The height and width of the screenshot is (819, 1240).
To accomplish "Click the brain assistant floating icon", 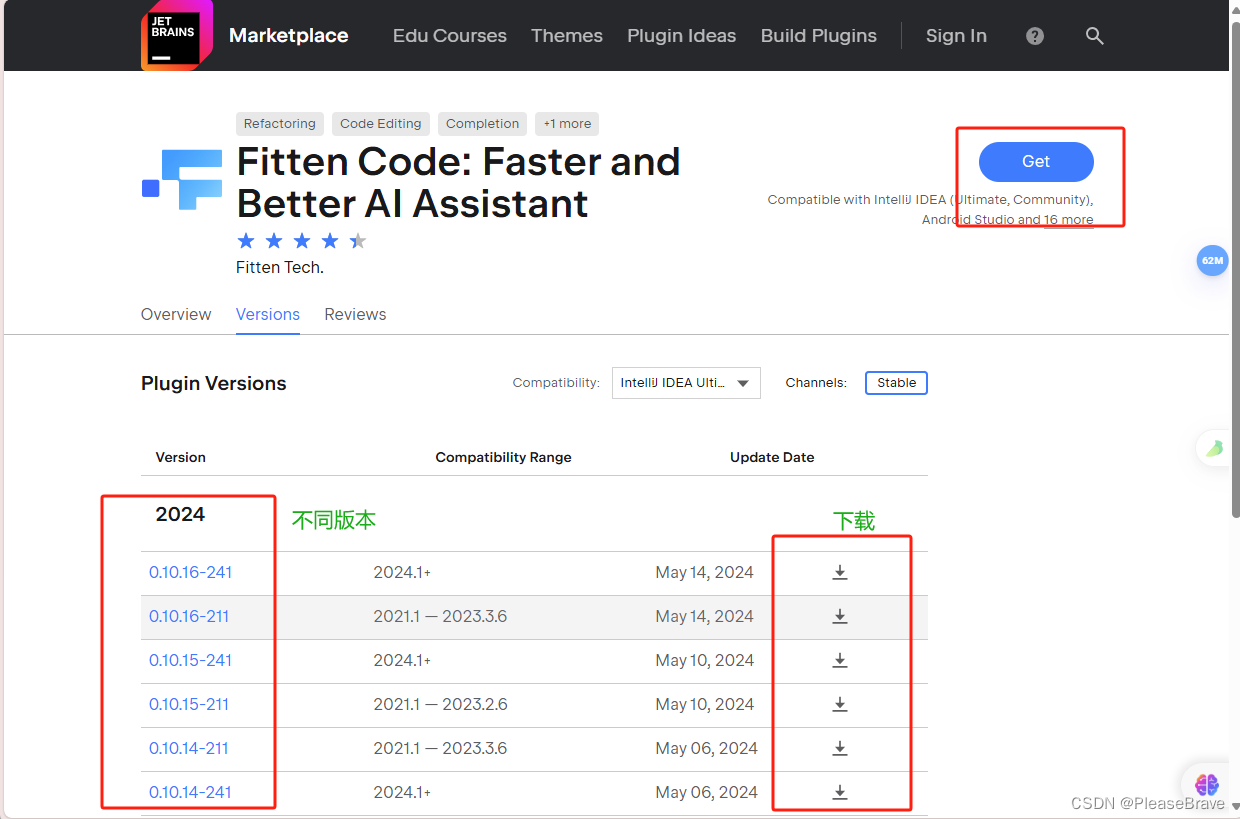I will pyautogui.click(x=1207, y=784).
